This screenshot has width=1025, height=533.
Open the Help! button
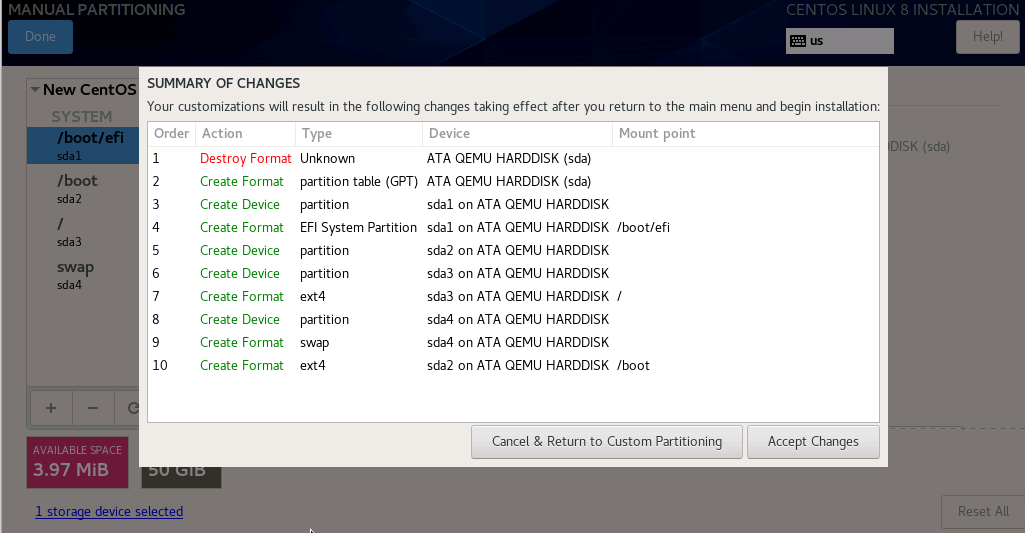coord(987,37)
